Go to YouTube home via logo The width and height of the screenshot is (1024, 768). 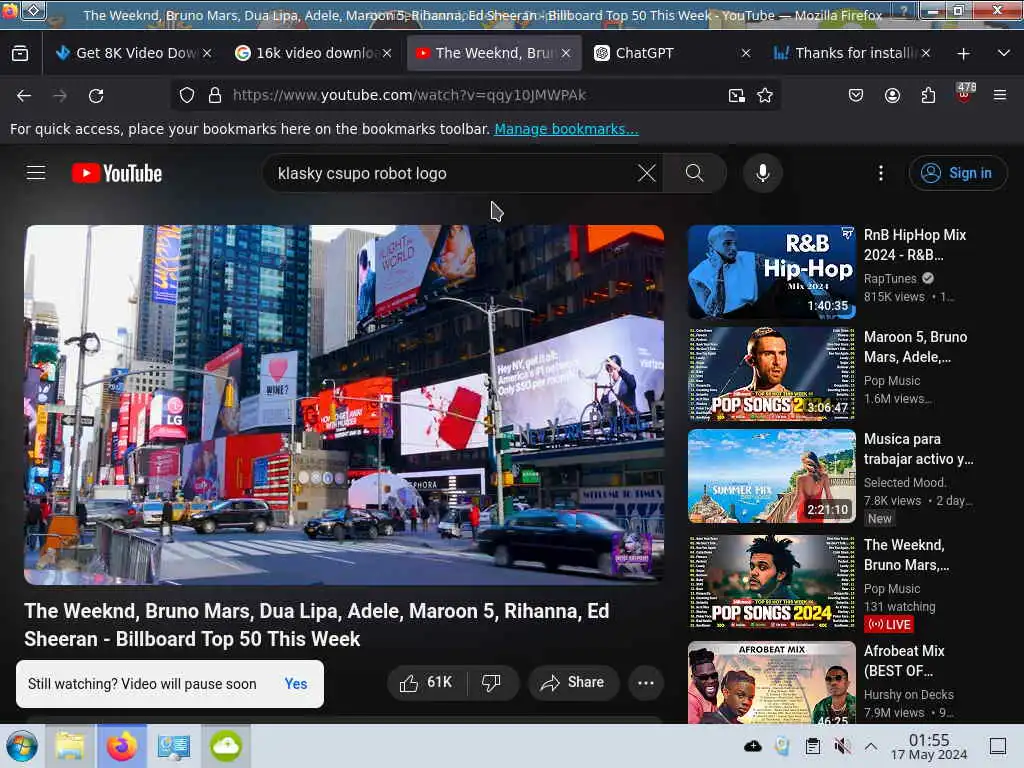(x=117, y=173)
